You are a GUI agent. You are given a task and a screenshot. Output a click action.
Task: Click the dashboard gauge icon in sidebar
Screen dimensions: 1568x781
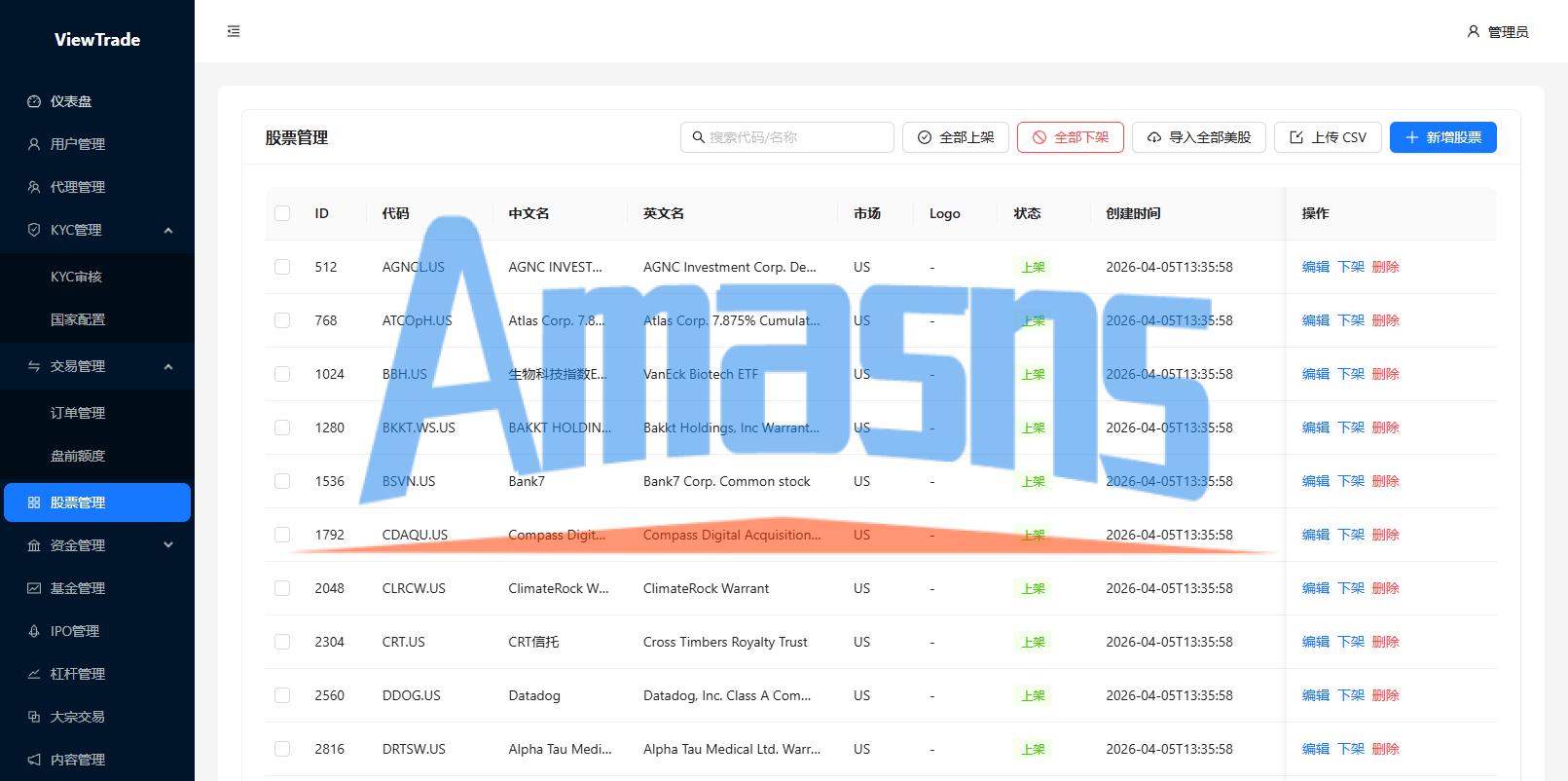tap(34, 101)
